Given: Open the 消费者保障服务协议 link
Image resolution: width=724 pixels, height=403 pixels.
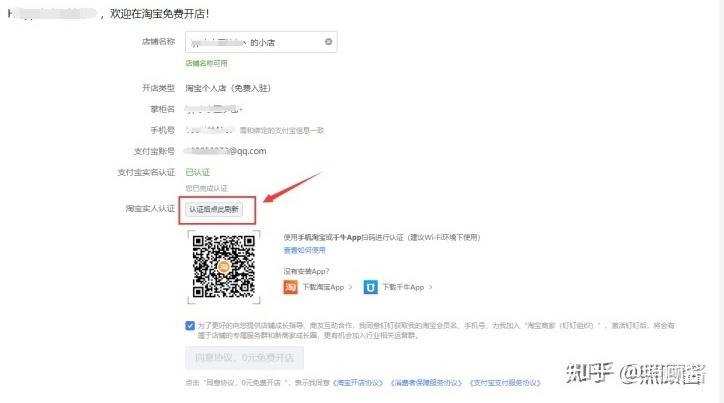Looking at the screenshot, I should (x=426, y=383).
